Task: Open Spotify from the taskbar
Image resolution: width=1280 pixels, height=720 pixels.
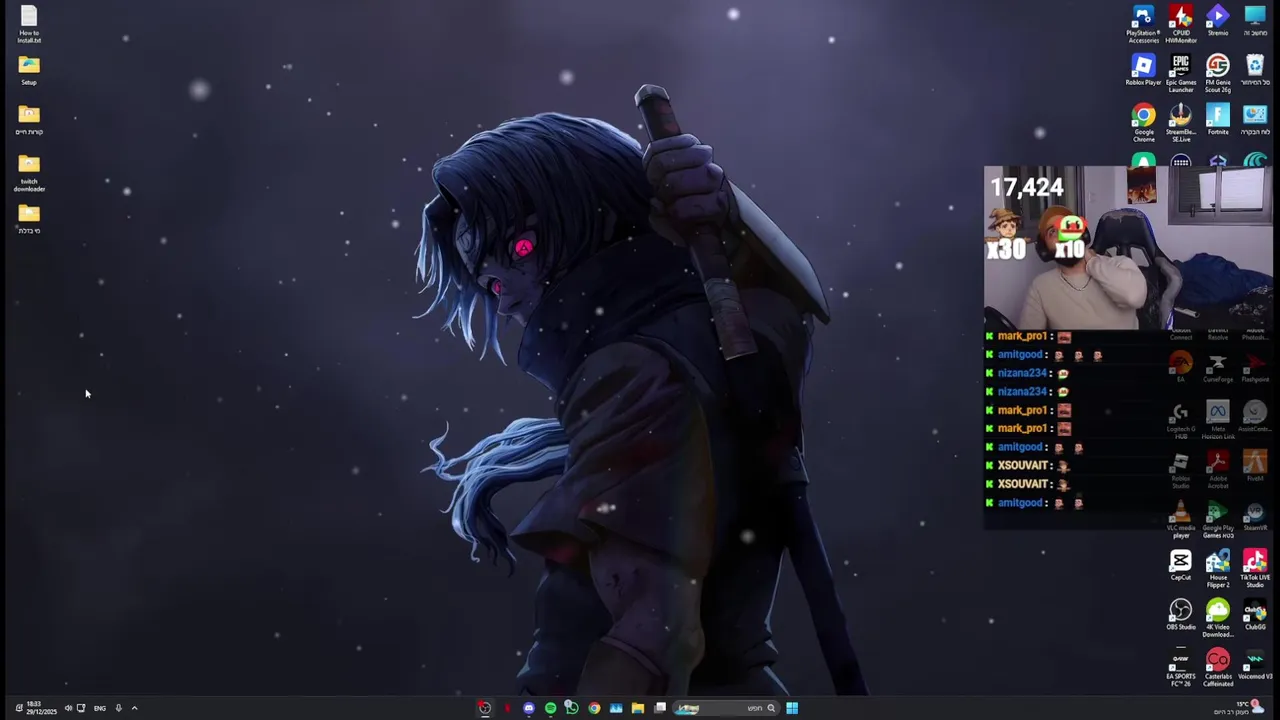Action: tap(550, 708)
